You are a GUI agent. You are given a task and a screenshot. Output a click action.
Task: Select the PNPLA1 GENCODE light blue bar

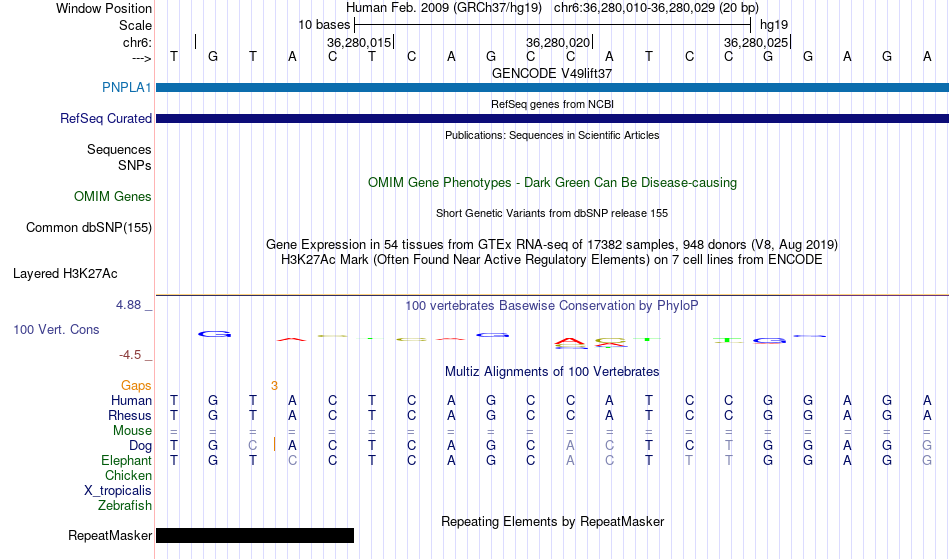553,88
